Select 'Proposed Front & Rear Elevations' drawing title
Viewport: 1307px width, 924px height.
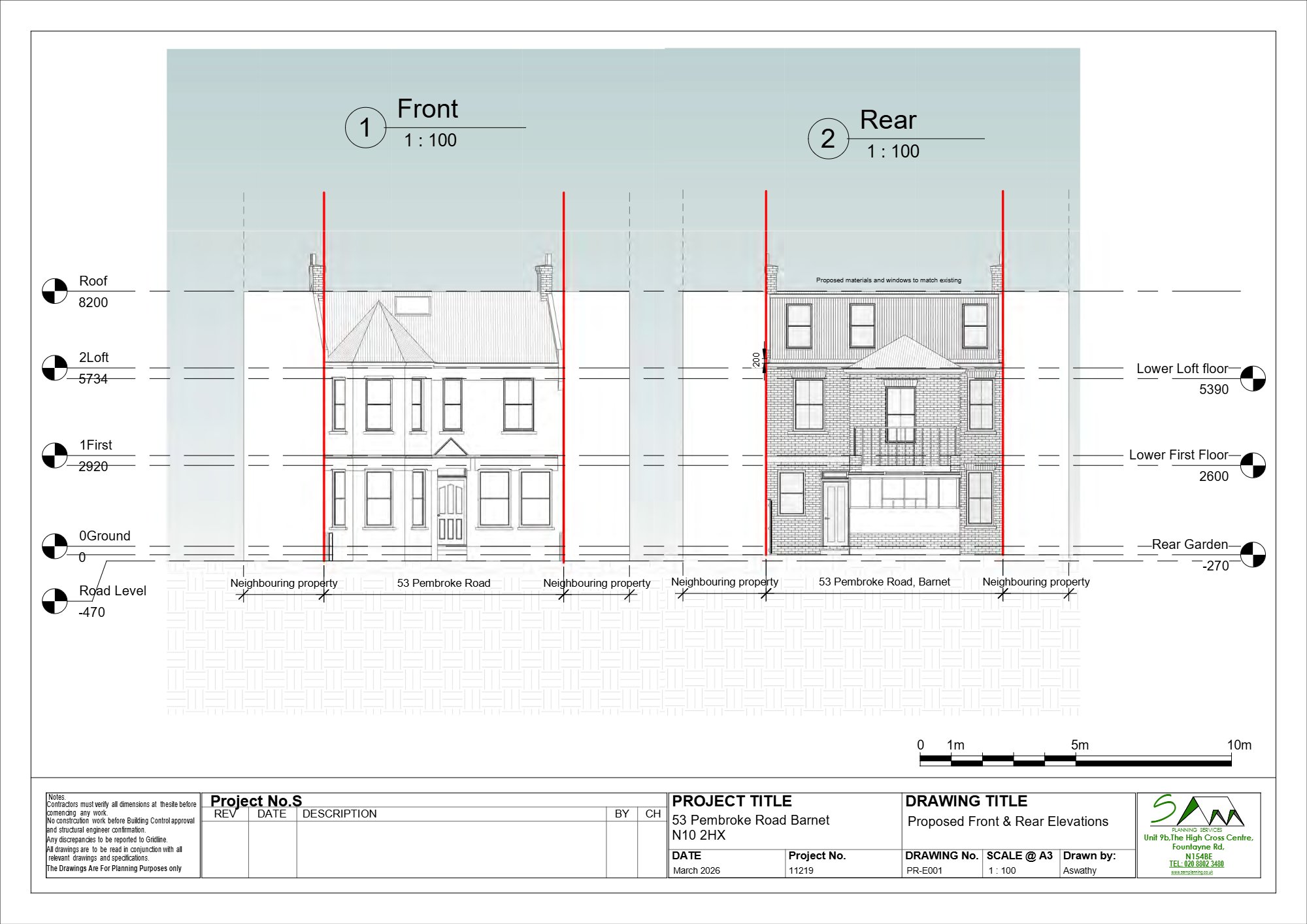(1008, 821)
